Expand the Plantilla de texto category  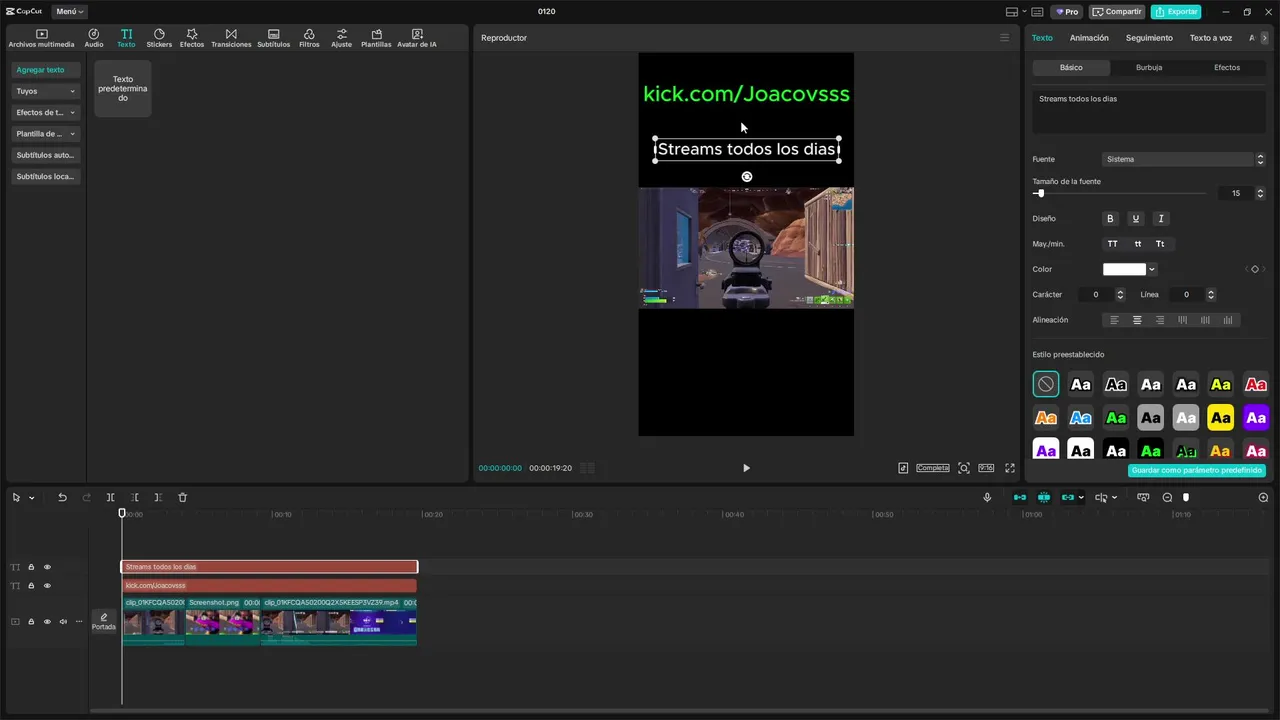click(x=45, y=134)
